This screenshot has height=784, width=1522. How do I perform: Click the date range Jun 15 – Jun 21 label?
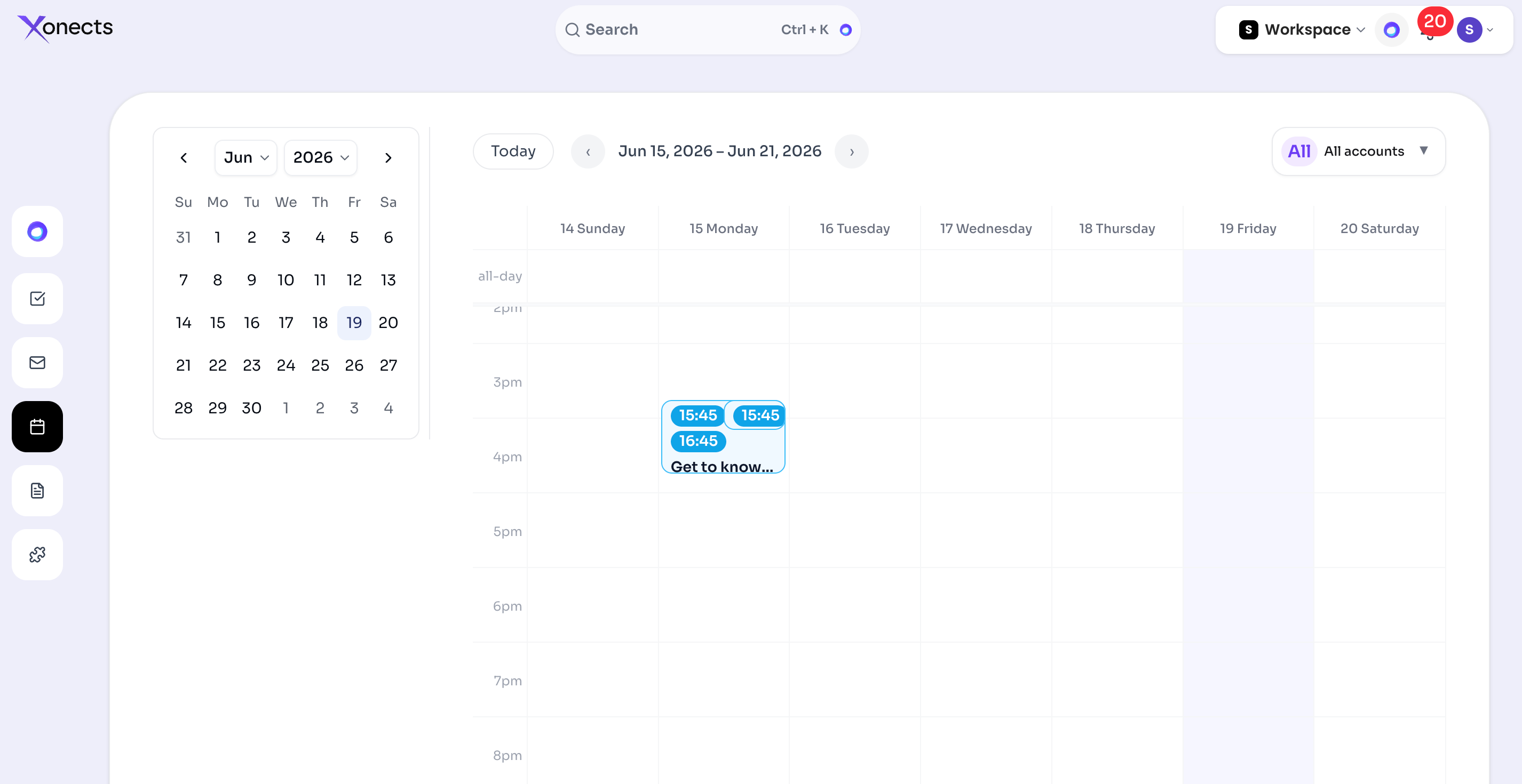coord(719,151)
